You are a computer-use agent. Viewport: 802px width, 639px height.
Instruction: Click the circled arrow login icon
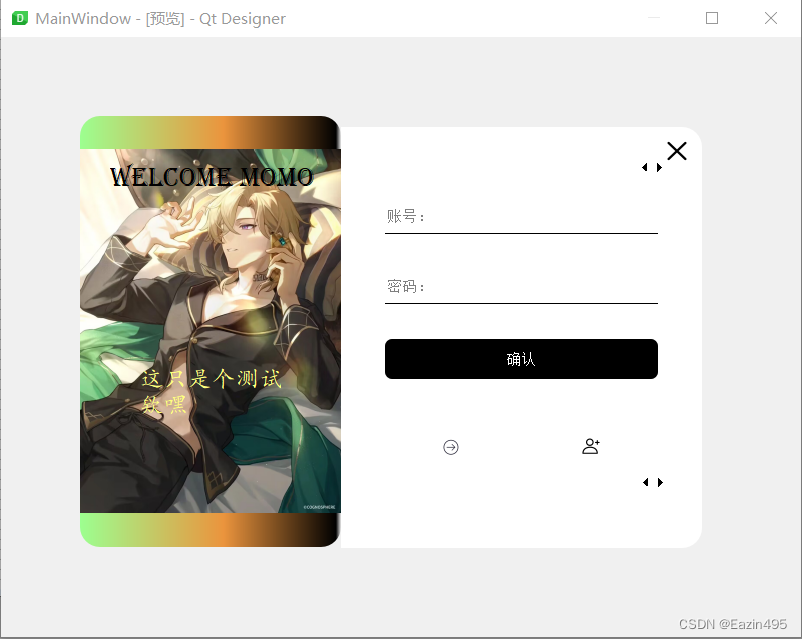coord(451,447)
